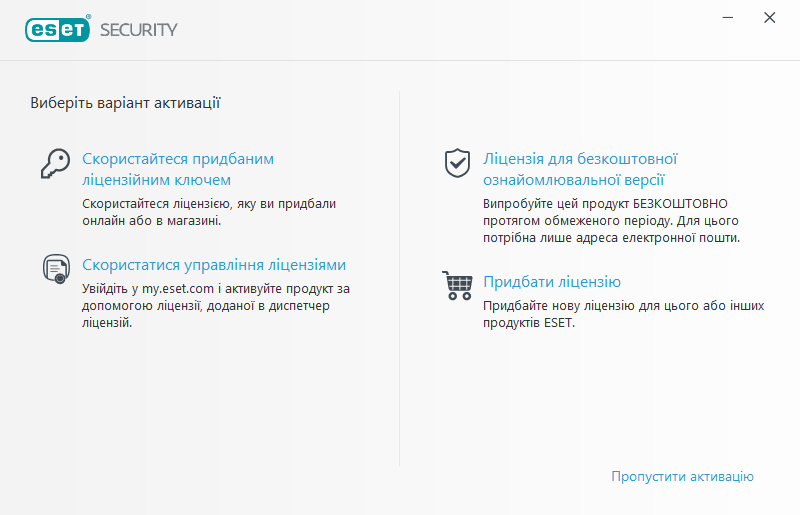The height and width of the screenshot is (515, 800).
Task: Open the "Придбати ліцензію" link
Action: [552, 282]
